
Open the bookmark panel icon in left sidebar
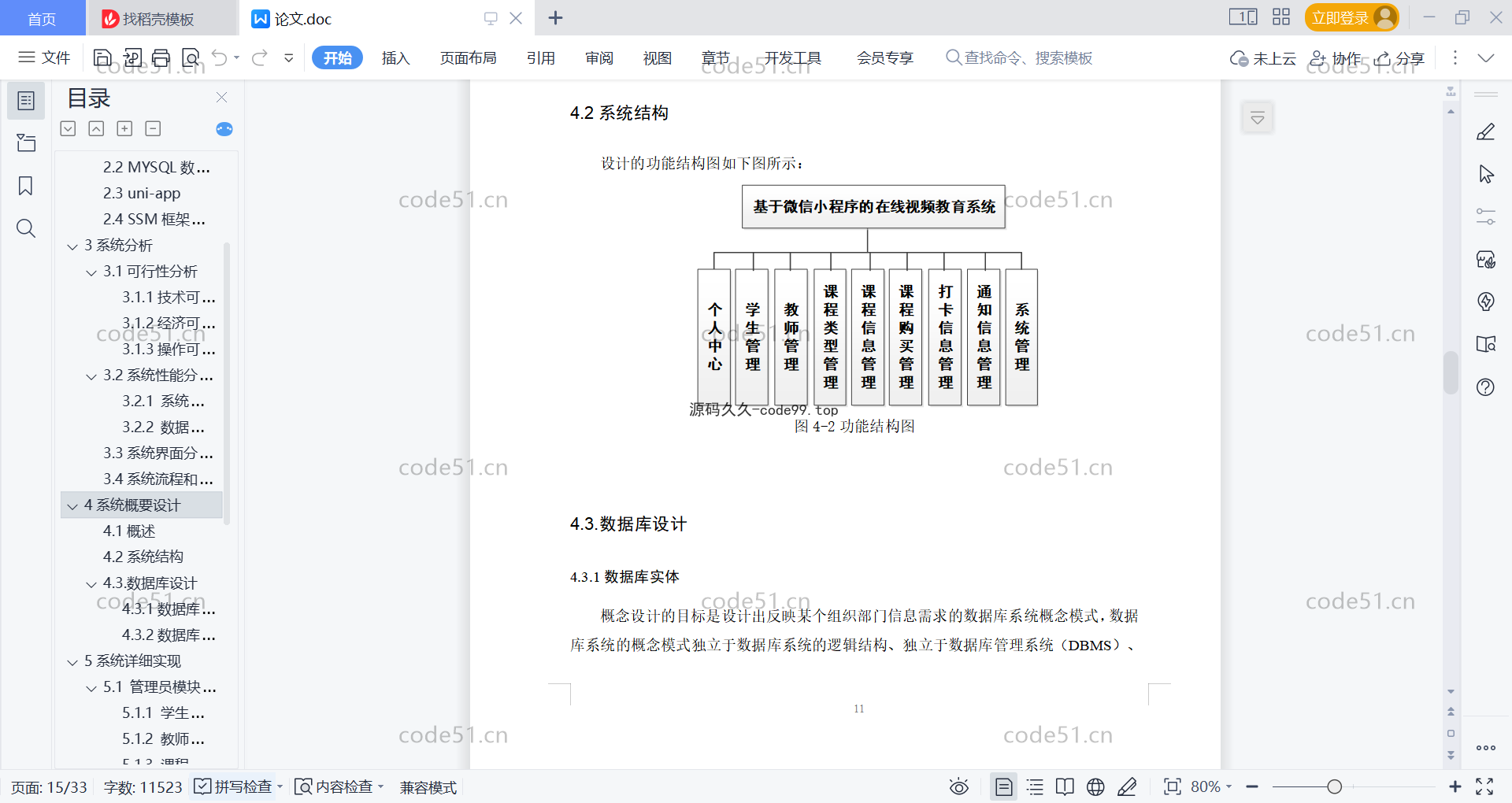click(26, 186)
